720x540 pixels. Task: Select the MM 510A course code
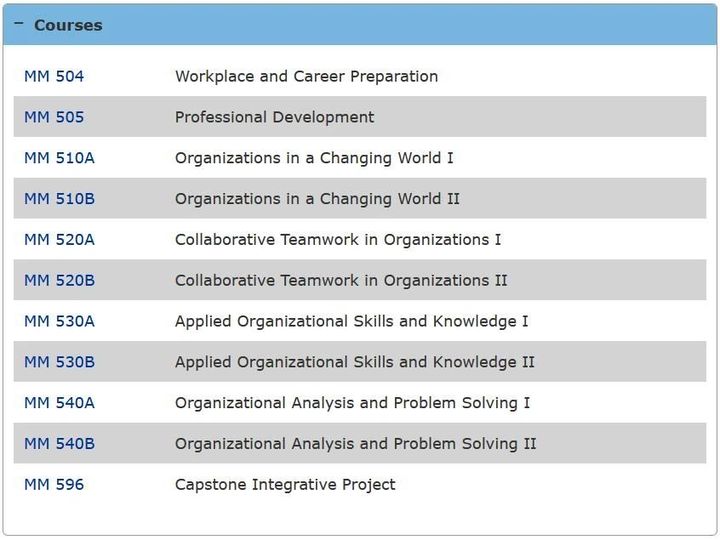pyautogui.click(x=59, y=158)
